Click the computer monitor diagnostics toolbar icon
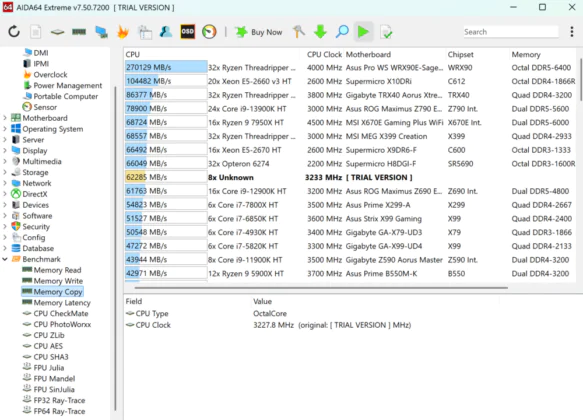The image size is (583, 420). 101,32
